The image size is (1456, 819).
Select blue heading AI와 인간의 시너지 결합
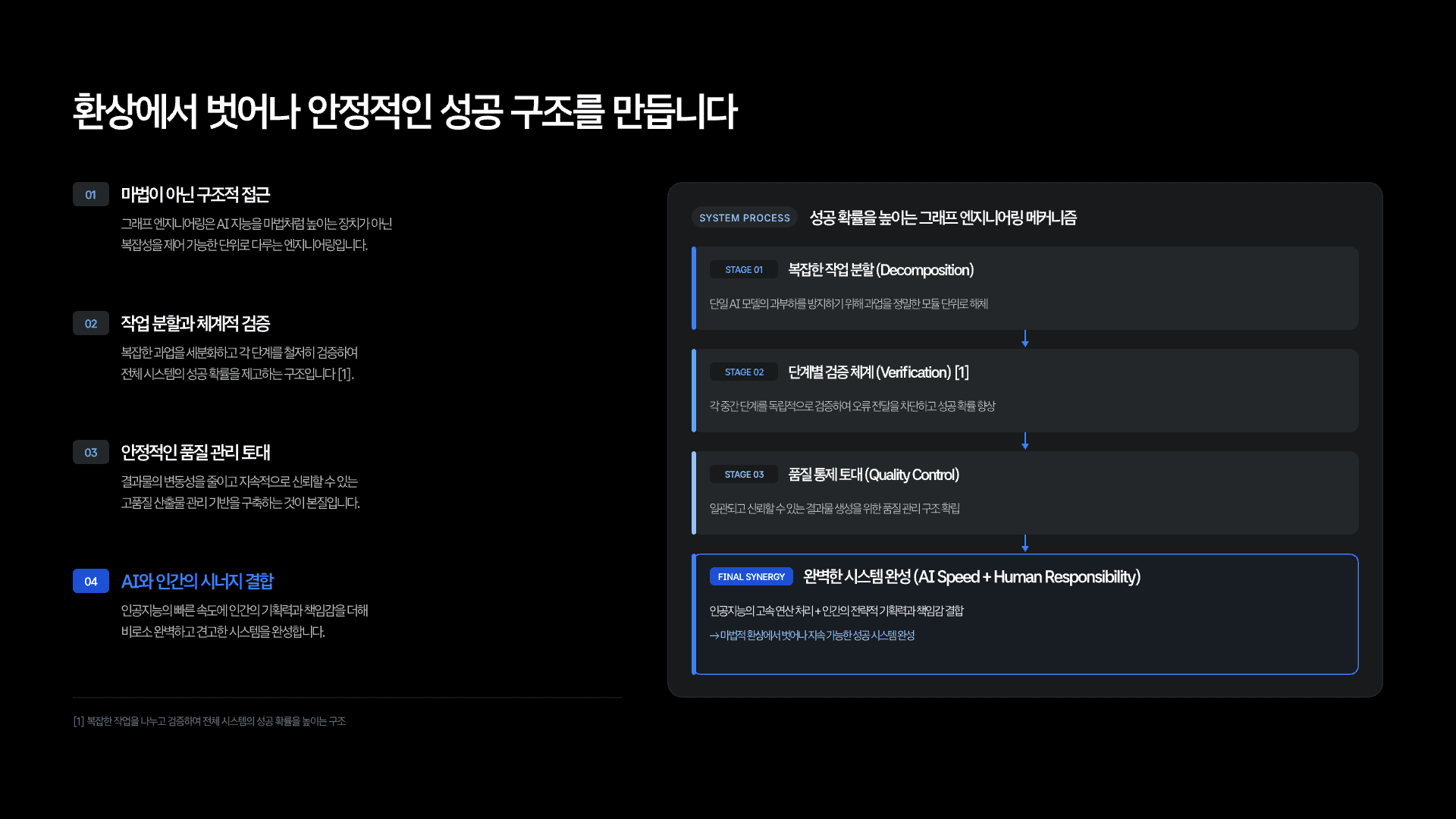click(197, 582)
